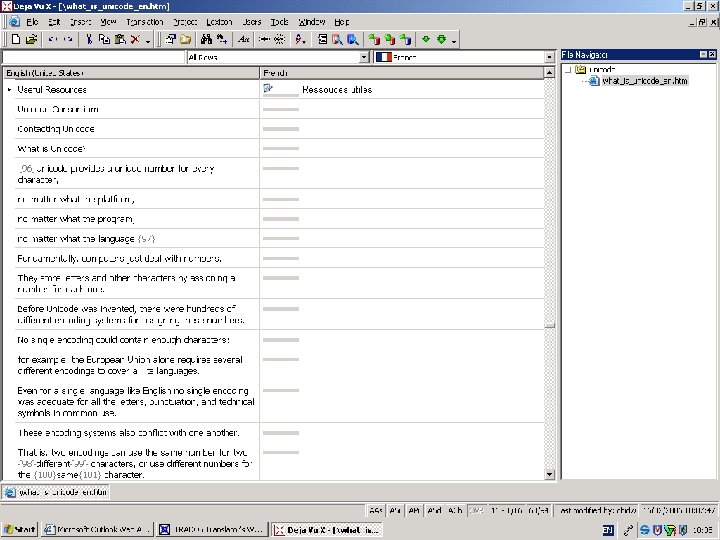Click the red X delete icon
This screenshot has width=720, height=540.
(135, 39)
